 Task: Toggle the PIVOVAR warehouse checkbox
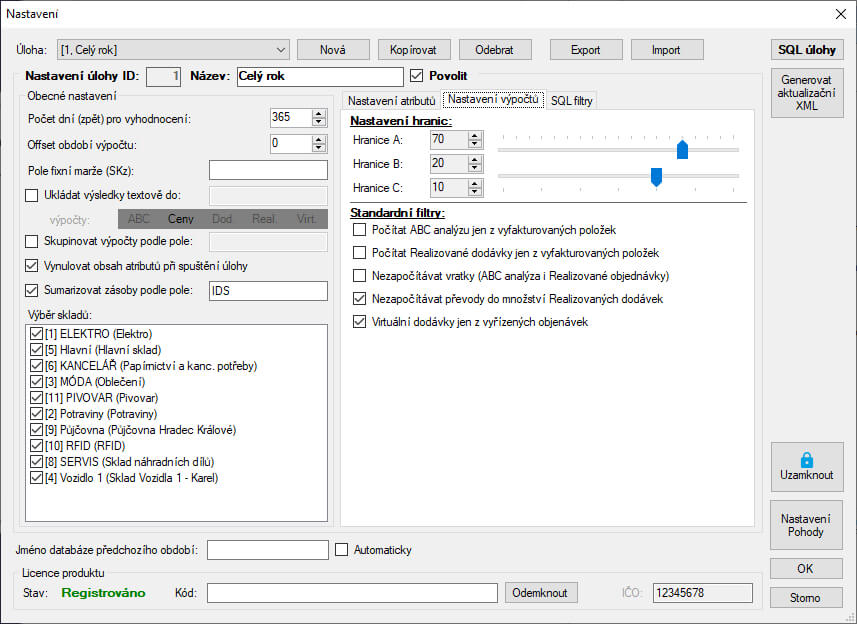point(37,397)
